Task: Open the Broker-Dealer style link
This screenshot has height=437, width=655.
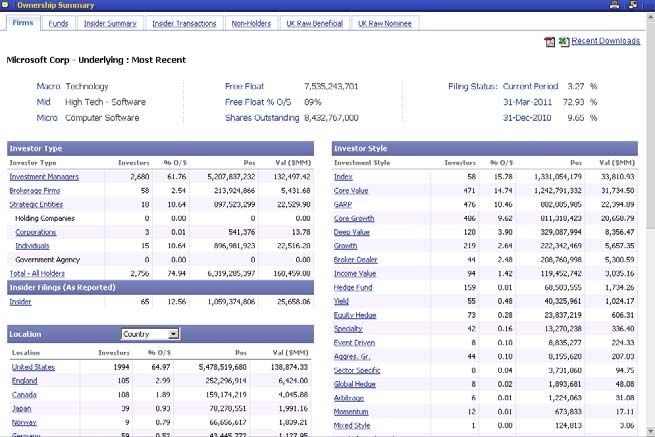Action: click(x=355, y=260)
